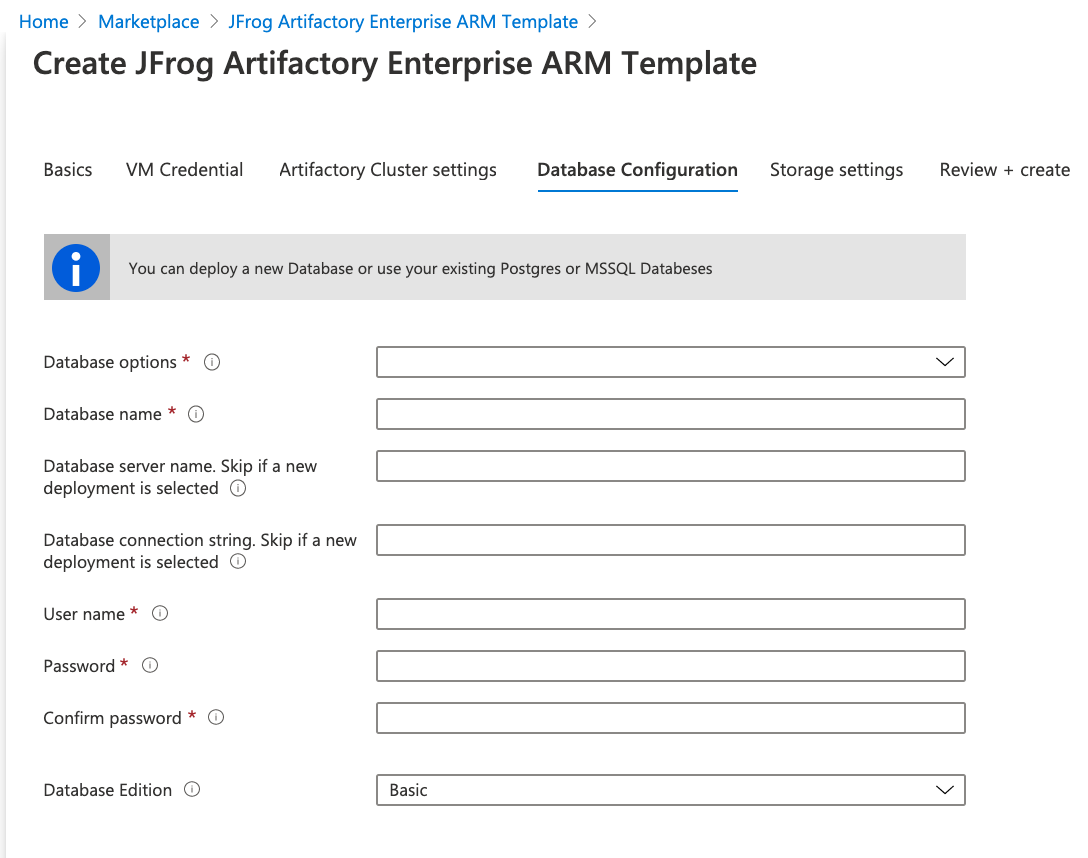Click info icon beside Database name
Viewport: 1088px width, 858px height.
196,414
